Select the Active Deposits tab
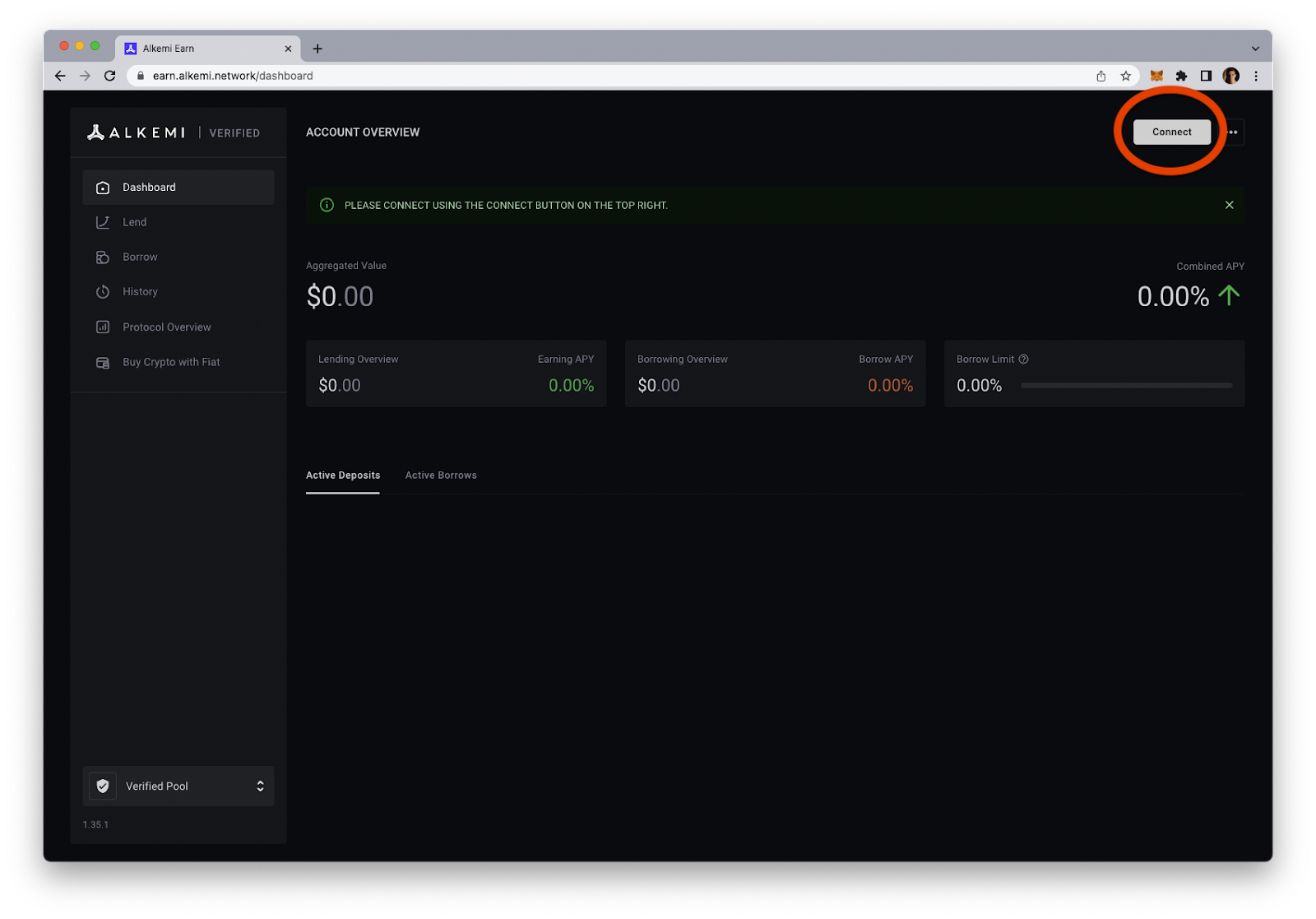The height and width of the screenshot is (919, 1316). pos(343,476)
